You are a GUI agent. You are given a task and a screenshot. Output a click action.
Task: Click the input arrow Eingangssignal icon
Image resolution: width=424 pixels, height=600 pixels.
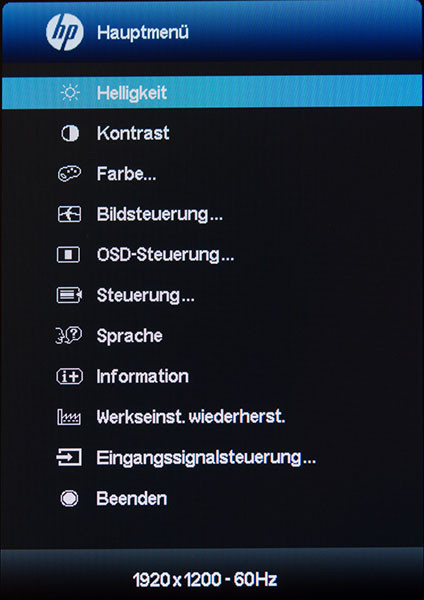[69, 458]
